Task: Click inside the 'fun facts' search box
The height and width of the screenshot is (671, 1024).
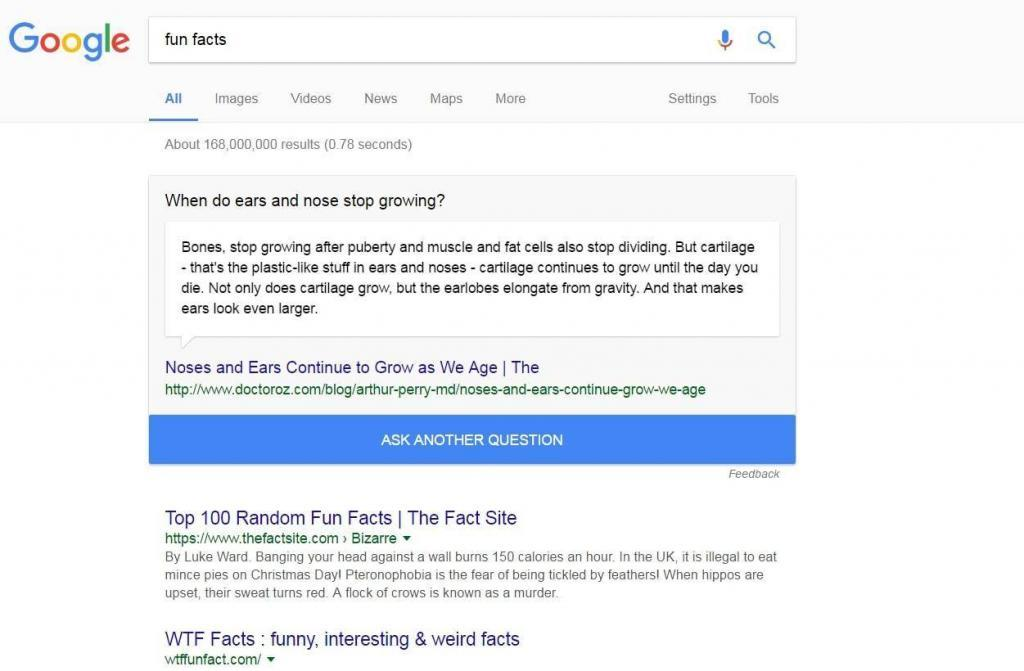Action: 430,40
